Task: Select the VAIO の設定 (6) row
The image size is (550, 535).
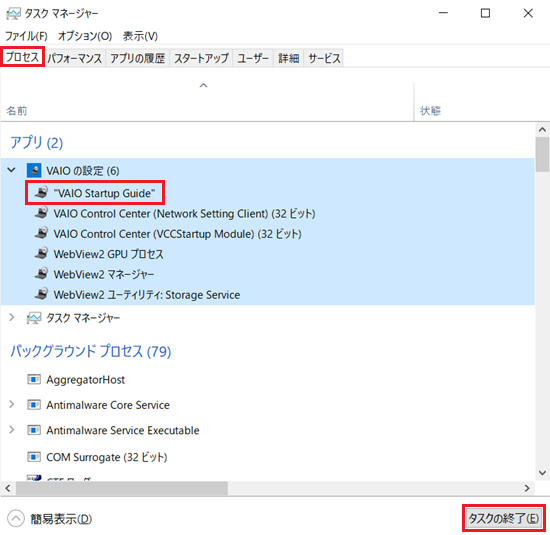Action: [268, 170]
